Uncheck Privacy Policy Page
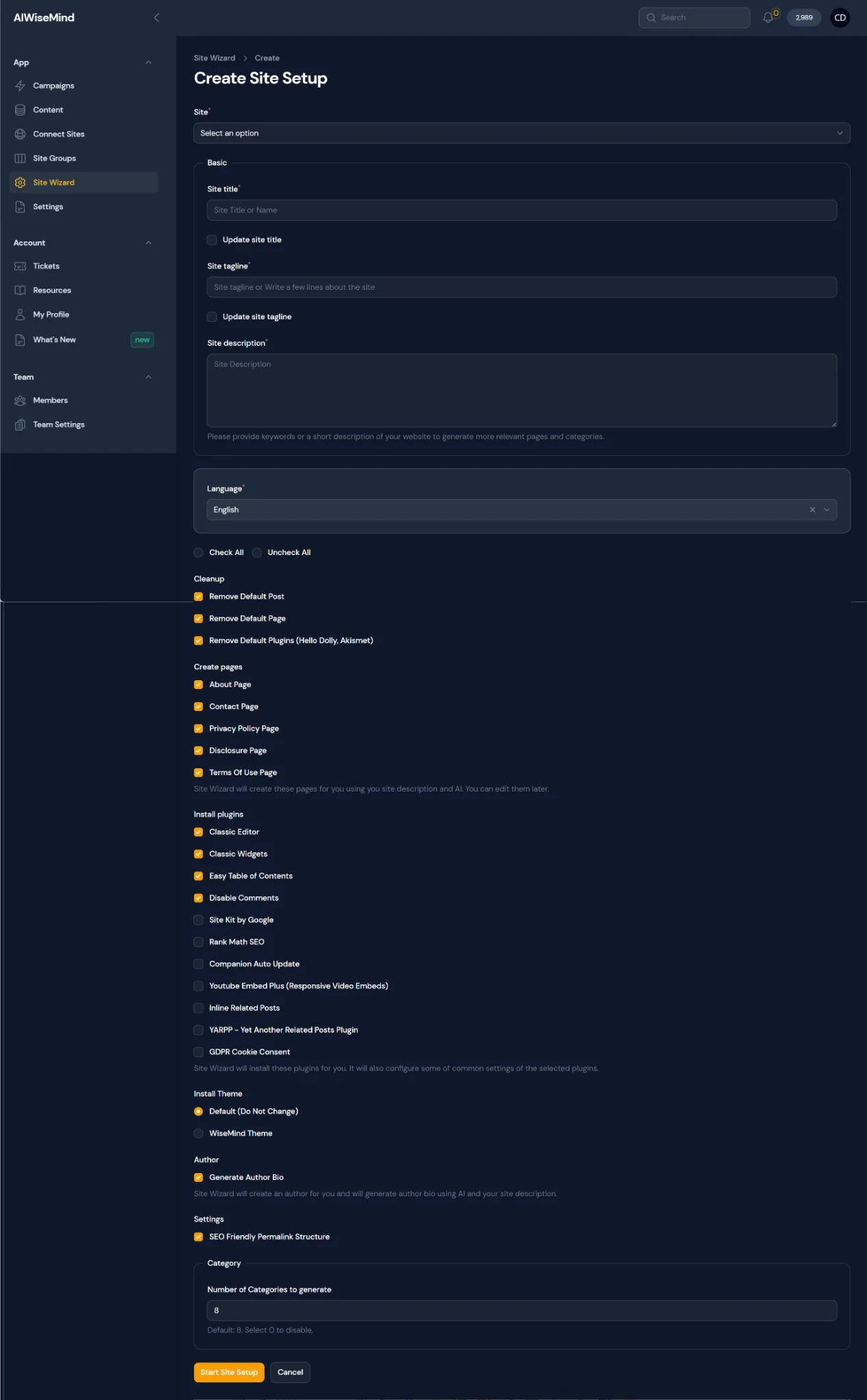The image size is (867, 1400). [x=198, y=729]
